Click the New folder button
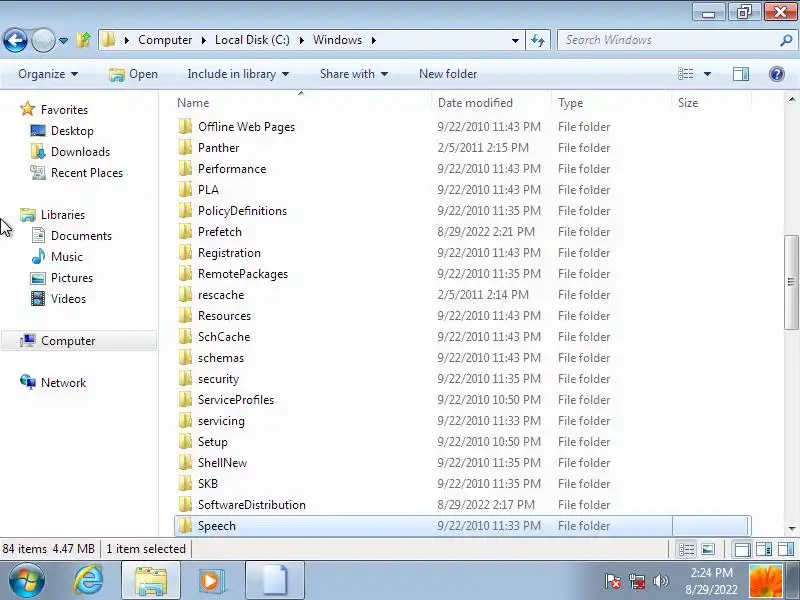The height and width of the screenshot is (600, 800). tap(448, 74)
